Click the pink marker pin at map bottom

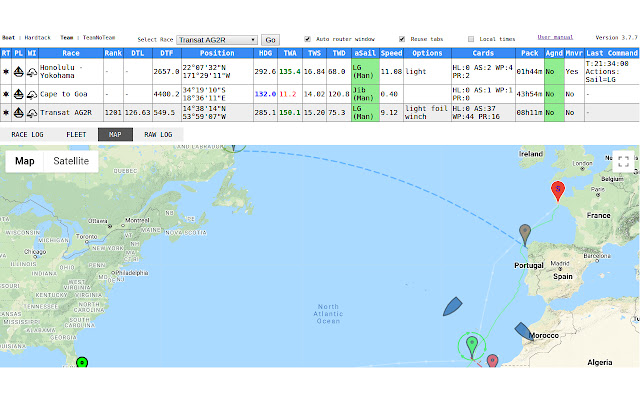(x=493, y=360)
